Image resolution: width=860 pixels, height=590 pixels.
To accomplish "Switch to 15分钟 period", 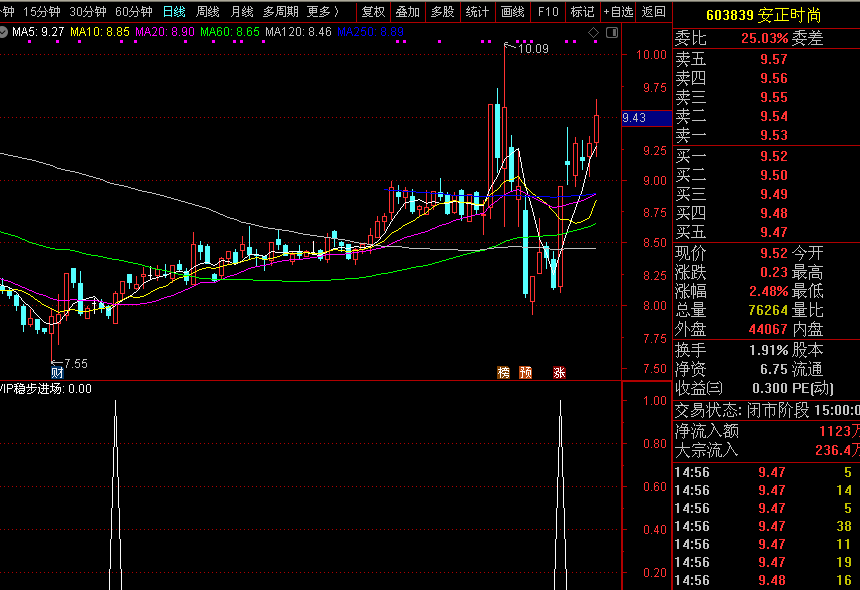I will [42, 12].
